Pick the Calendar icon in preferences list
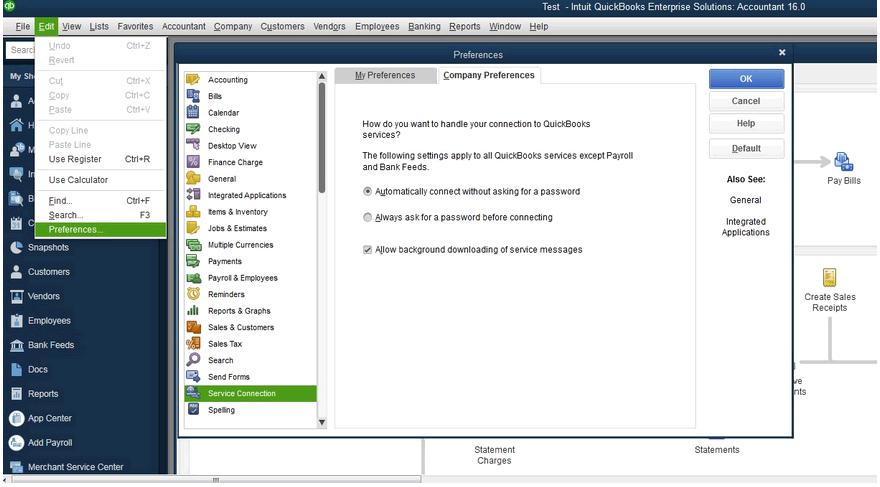The width and height of the screenshot is (880, 487). tap(193, 112)
